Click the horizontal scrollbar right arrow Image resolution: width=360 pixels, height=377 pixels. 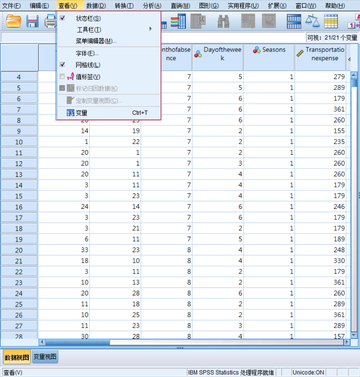click(x=347, y=342)
